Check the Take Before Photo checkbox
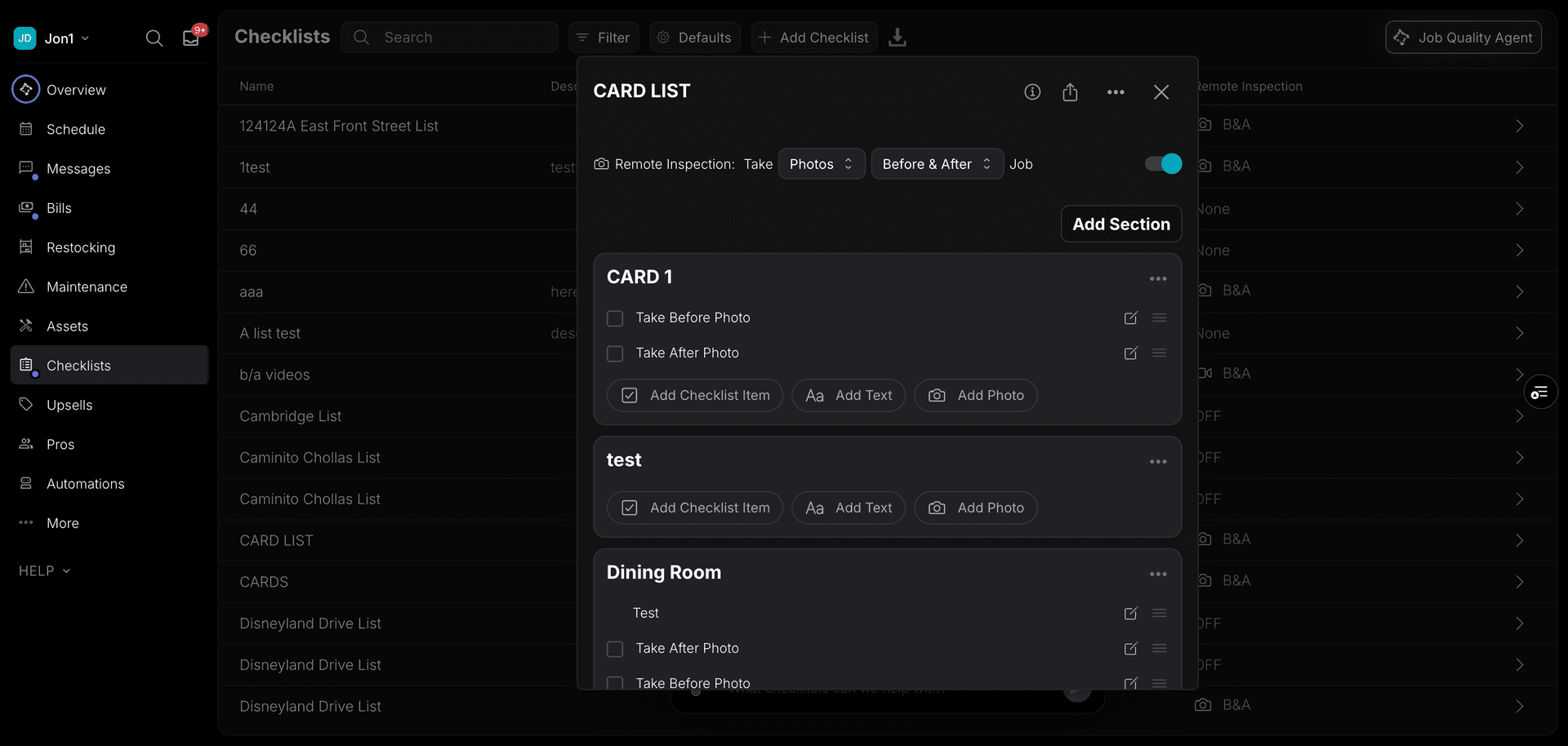The image size is (1568, 746). coord(615,318)
